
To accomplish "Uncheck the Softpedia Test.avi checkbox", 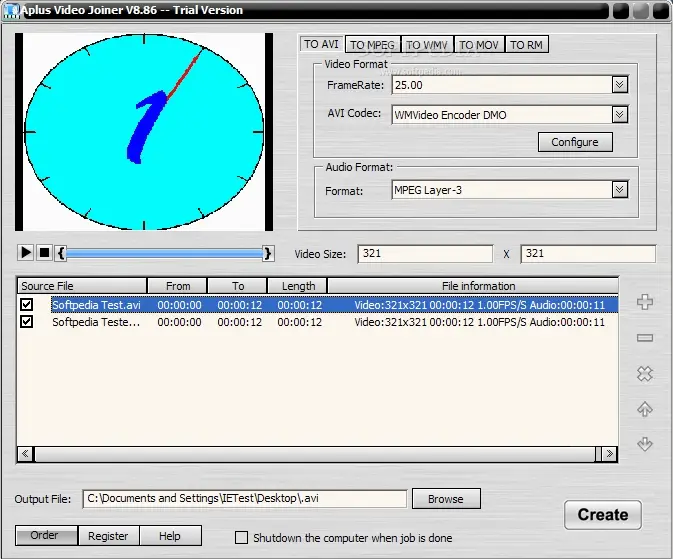I will [27, 304].
